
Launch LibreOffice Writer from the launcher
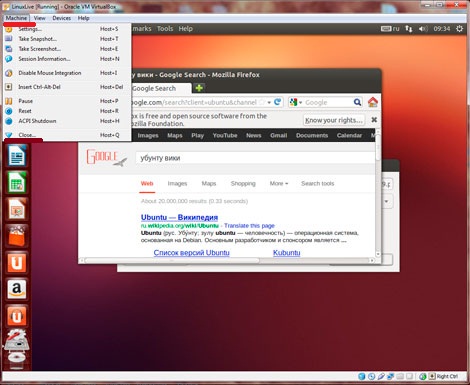coord(17,156)
